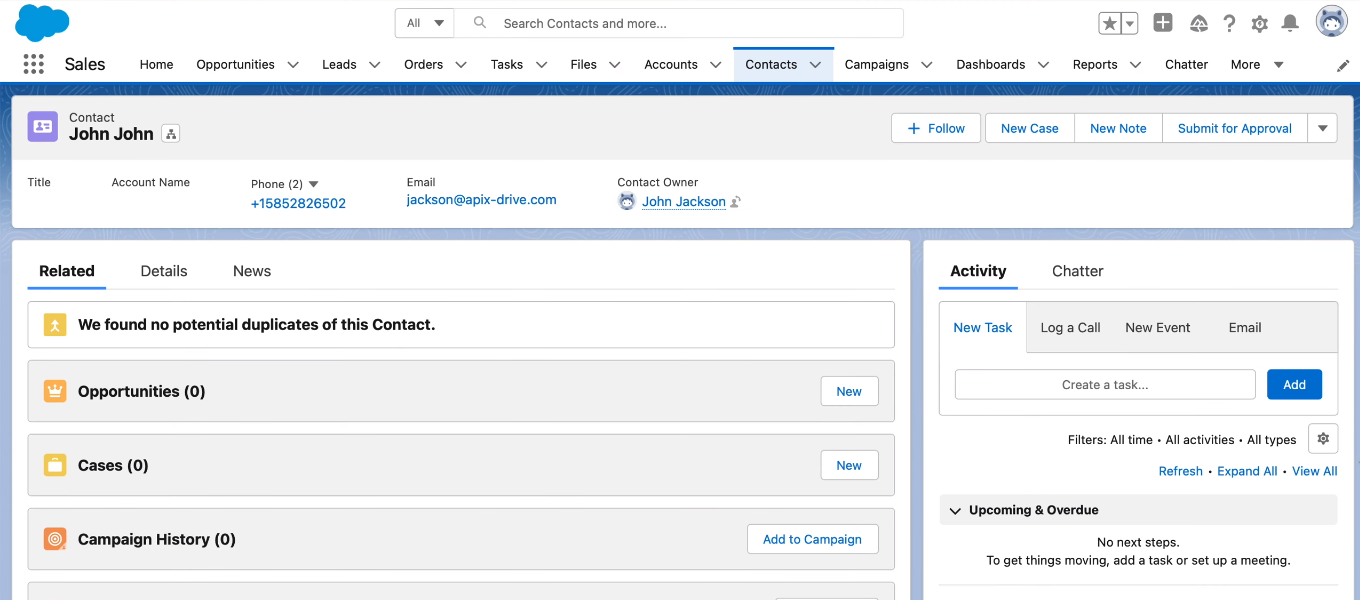Click the Follow button
1360x600 pixels.
point(936,128)
